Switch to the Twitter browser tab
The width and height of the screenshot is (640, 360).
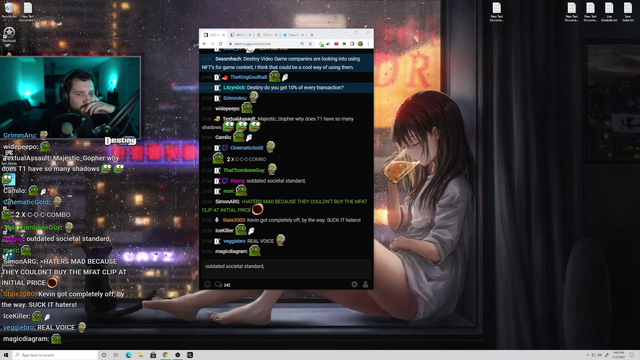[x=293, y=35]
